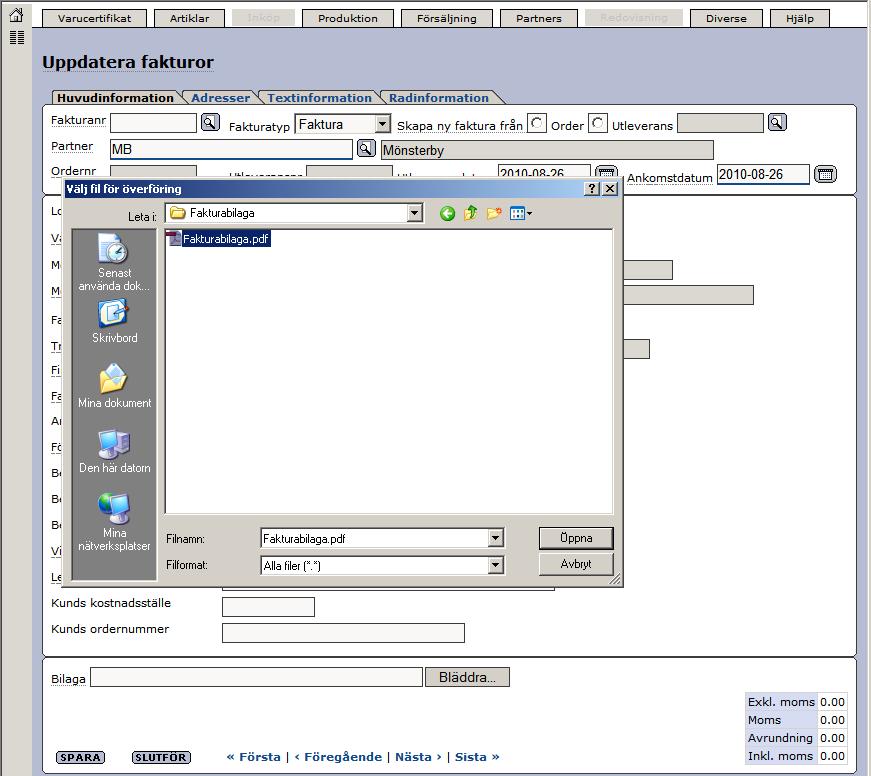871x776 pixels.
Task: Open Den här datorn shortcut
Action: 114,452
